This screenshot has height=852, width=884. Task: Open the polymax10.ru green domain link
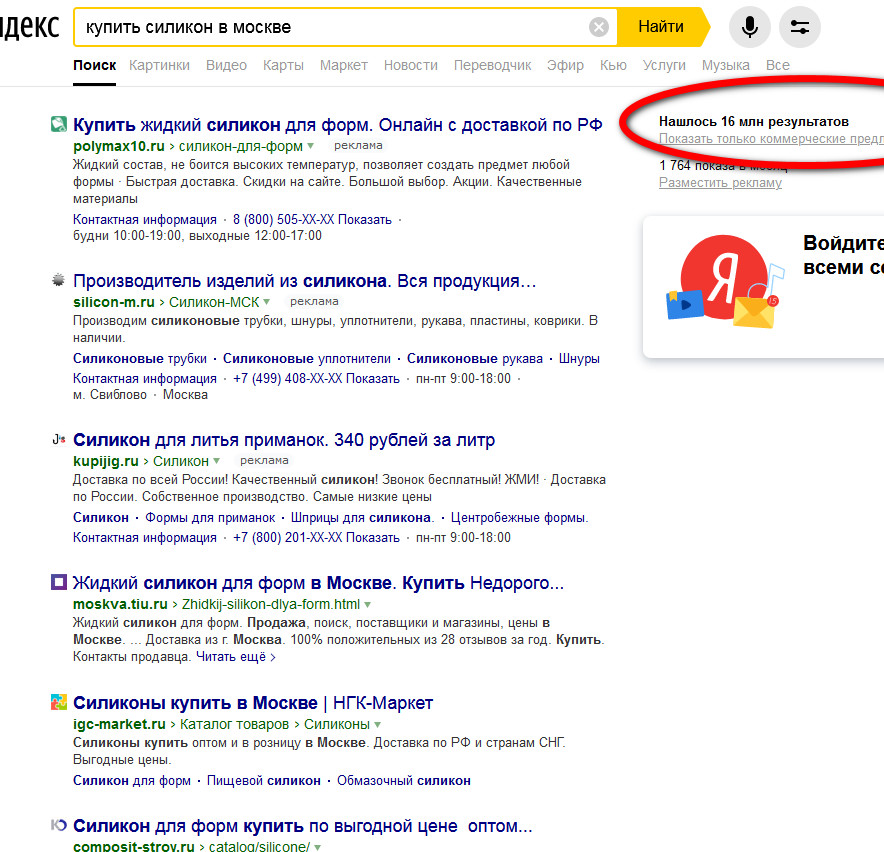118,146
